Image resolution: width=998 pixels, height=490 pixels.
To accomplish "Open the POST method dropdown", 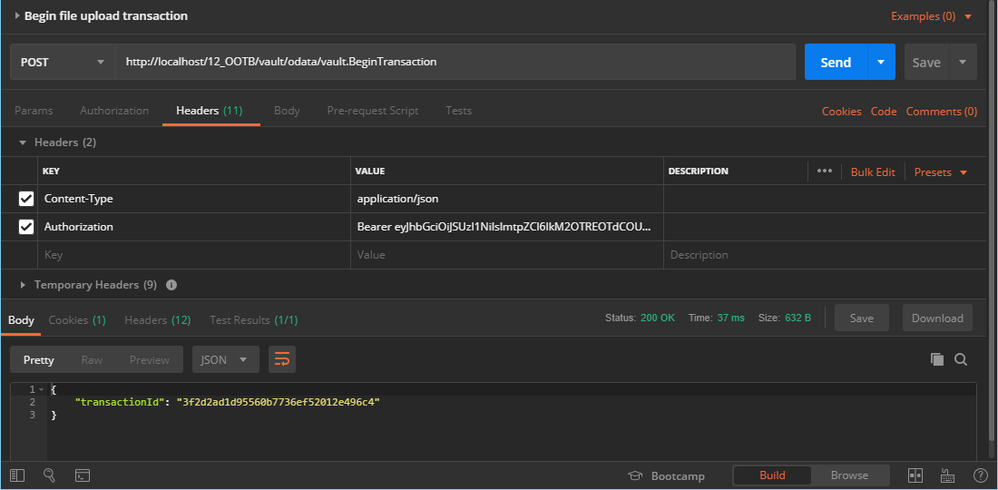I will [62, 62].
